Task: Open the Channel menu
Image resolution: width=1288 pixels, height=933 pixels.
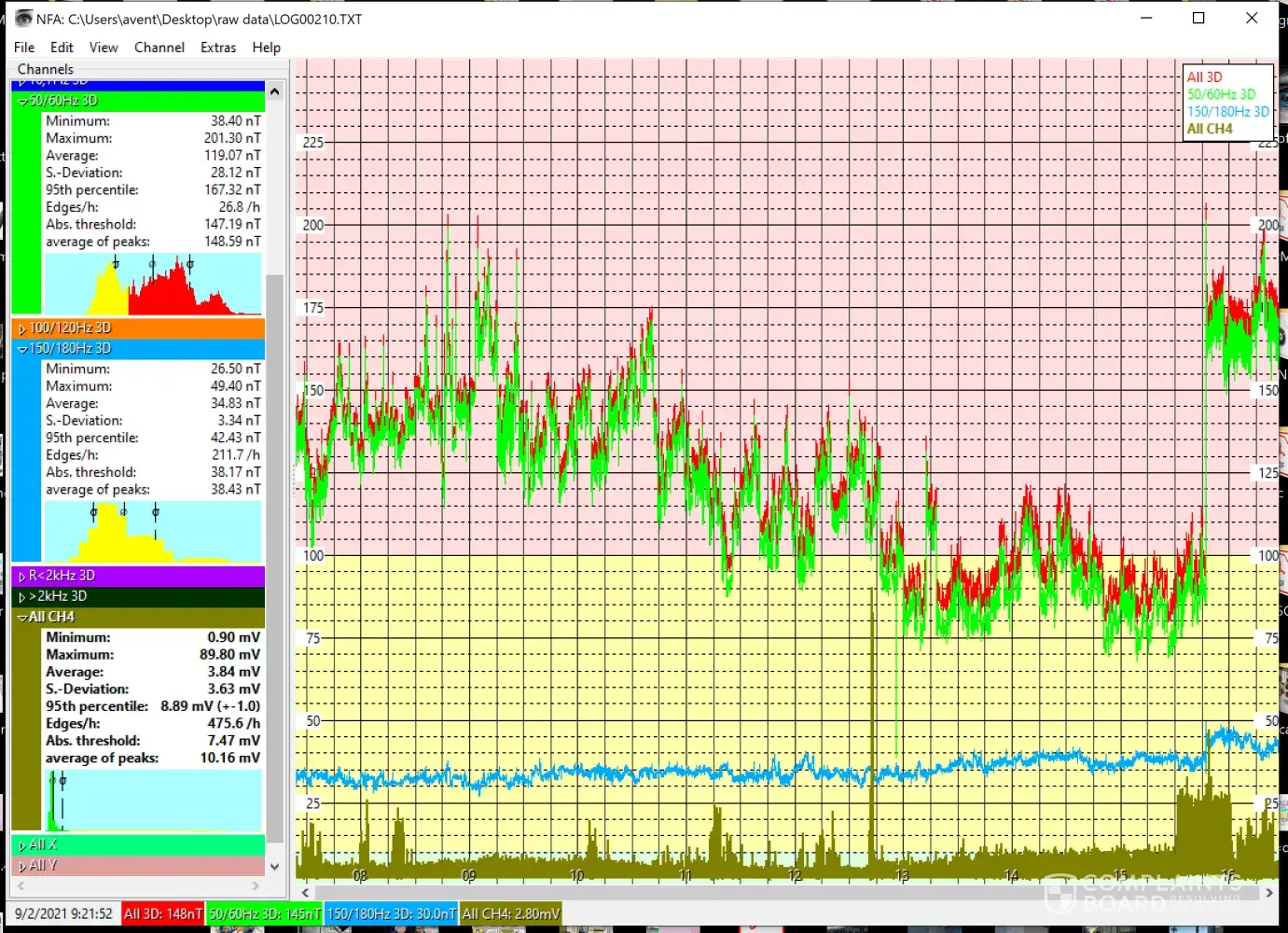Action: tap(159, 48)
